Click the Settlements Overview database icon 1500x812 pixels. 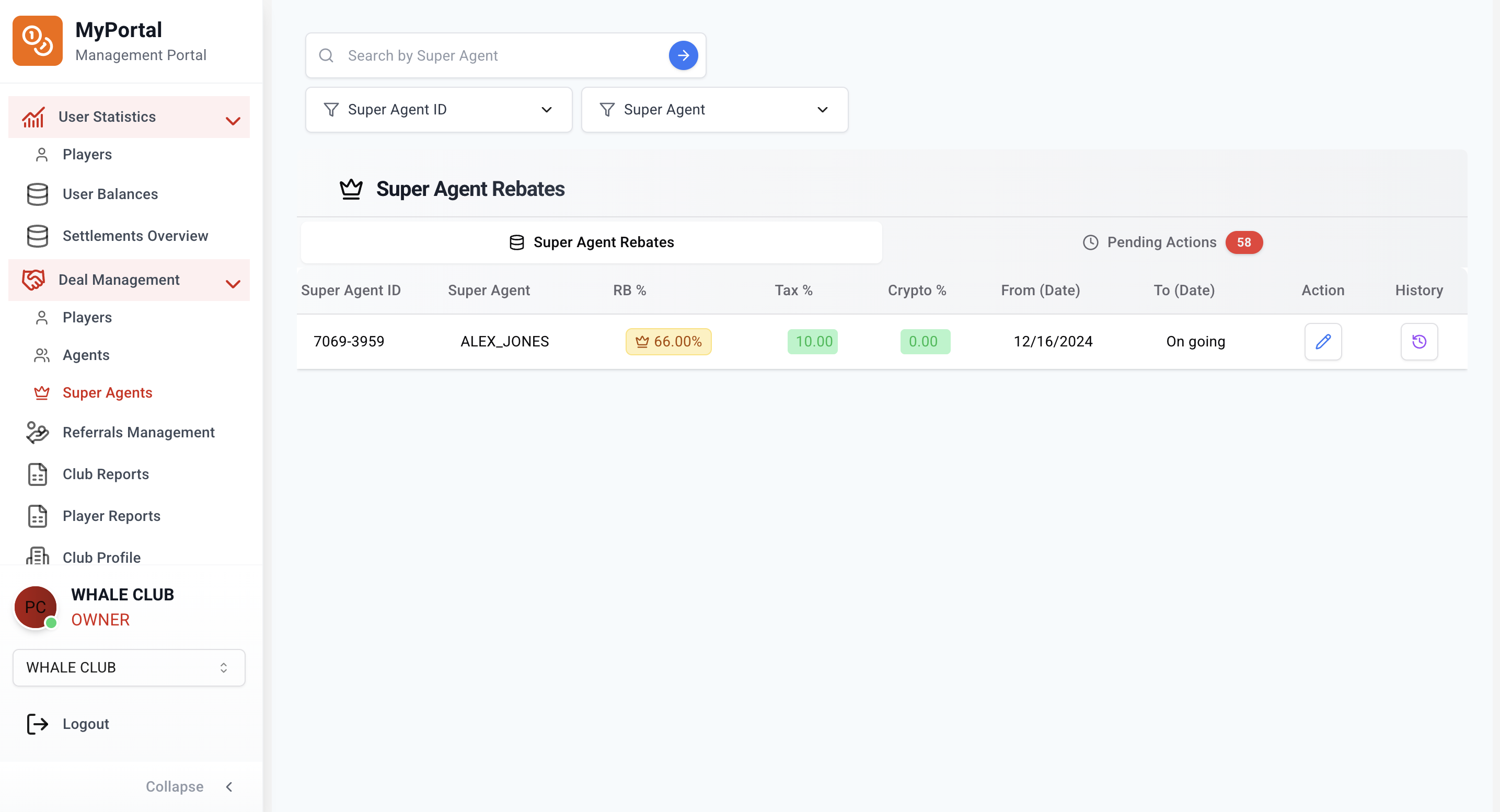pyautogui.click(x=37, y=236)
